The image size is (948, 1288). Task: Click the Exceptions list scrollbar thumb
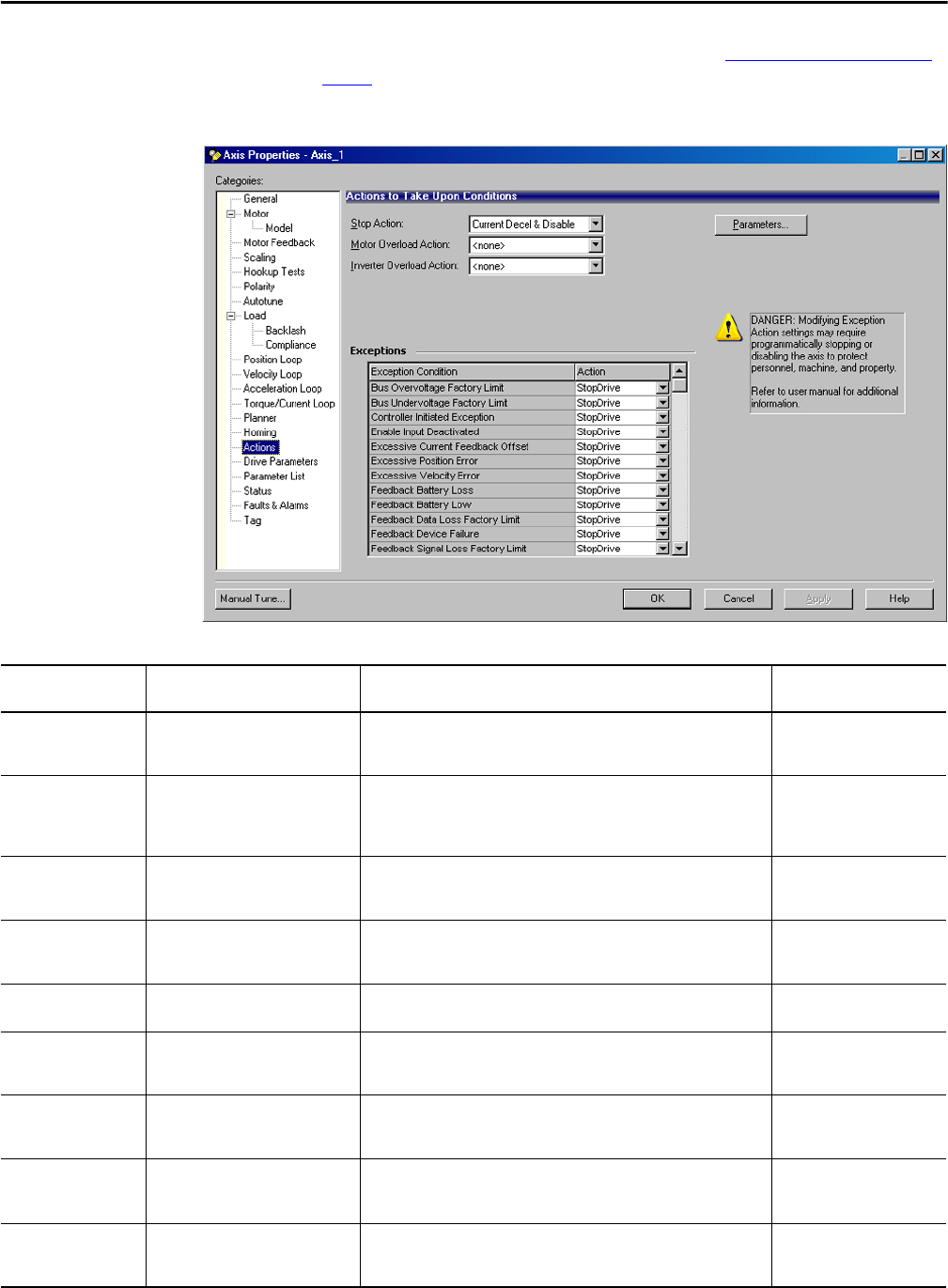tap(680, 385)
